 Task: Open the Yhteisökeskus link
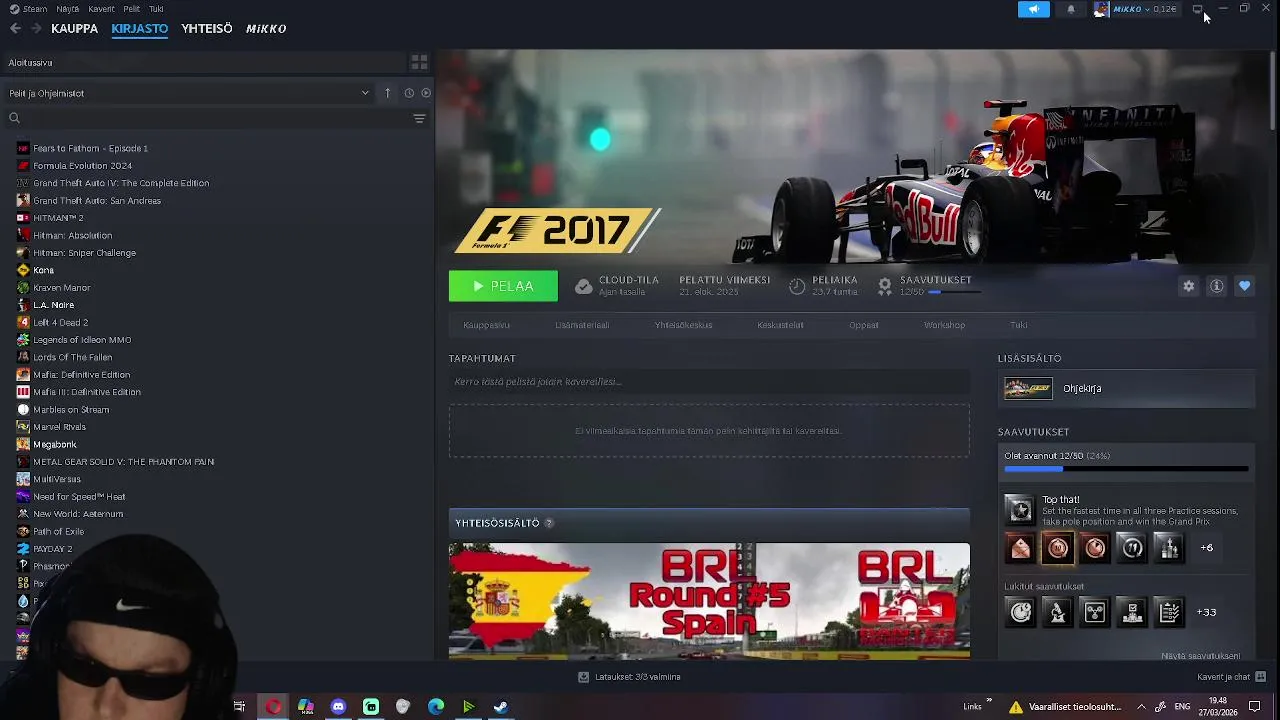coord(683,325)
